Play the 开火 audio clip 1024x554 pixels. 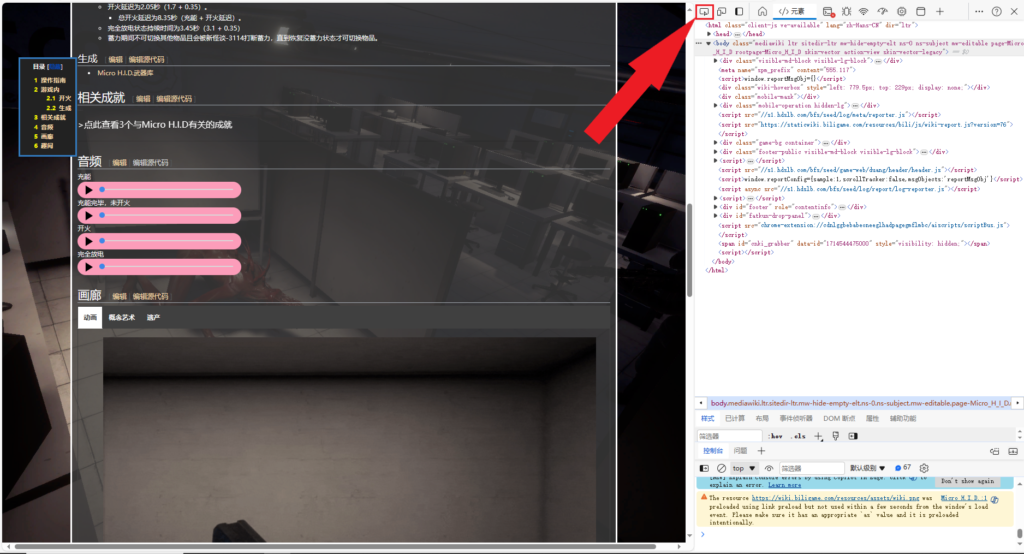coord(89,241)
